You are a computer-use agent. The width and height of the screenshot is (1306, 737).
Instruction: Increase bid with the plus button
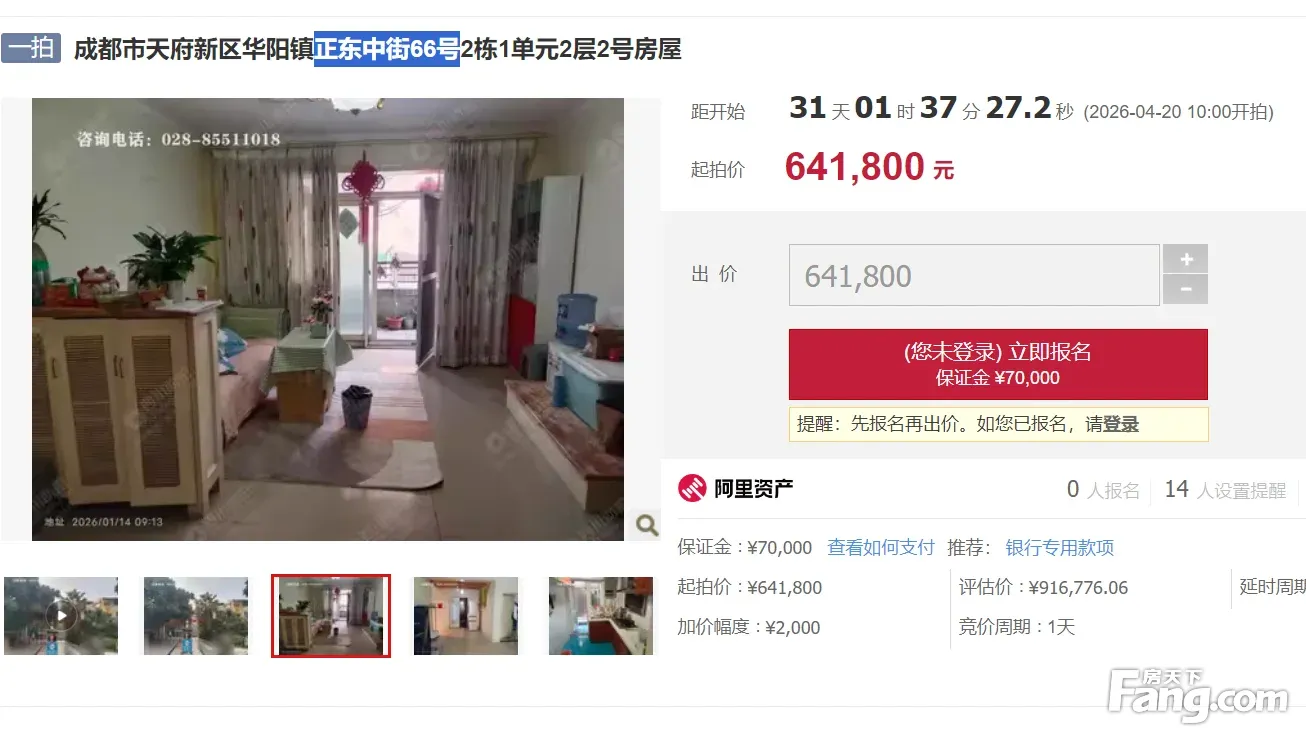click(x=1185, y=259)
